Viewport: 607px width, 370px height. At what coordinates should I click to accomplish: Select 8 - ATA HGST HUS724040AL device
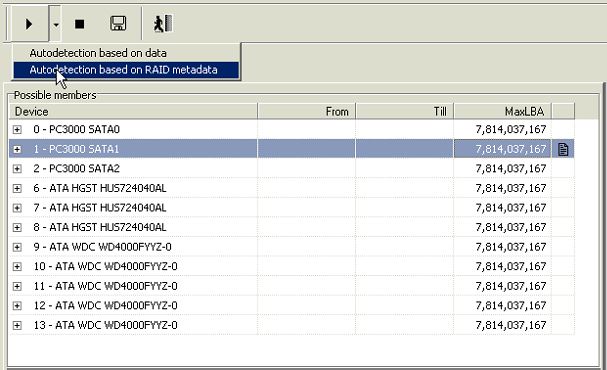pos(99,227)
